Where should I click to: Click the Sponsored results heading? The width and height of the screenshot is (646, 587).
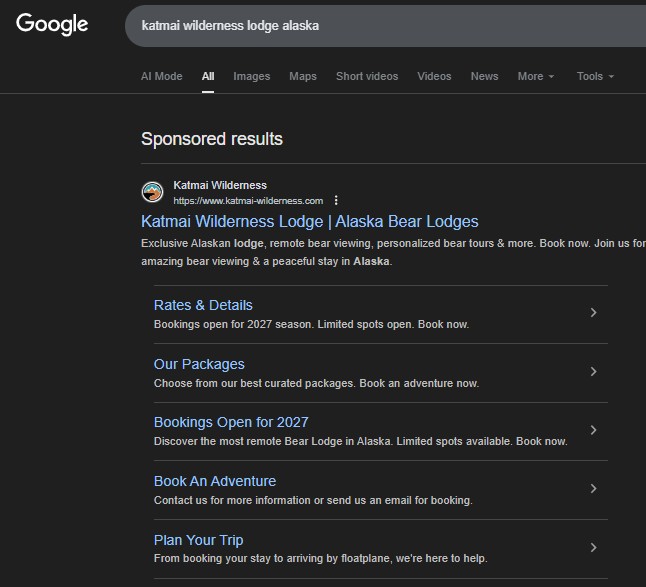tap(212, 139)
